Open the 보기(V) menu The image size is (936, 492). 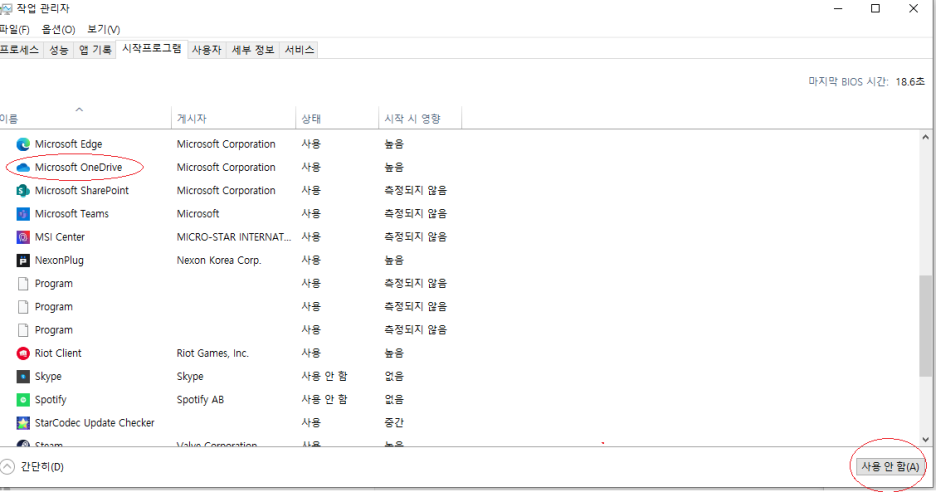(103, 29)
